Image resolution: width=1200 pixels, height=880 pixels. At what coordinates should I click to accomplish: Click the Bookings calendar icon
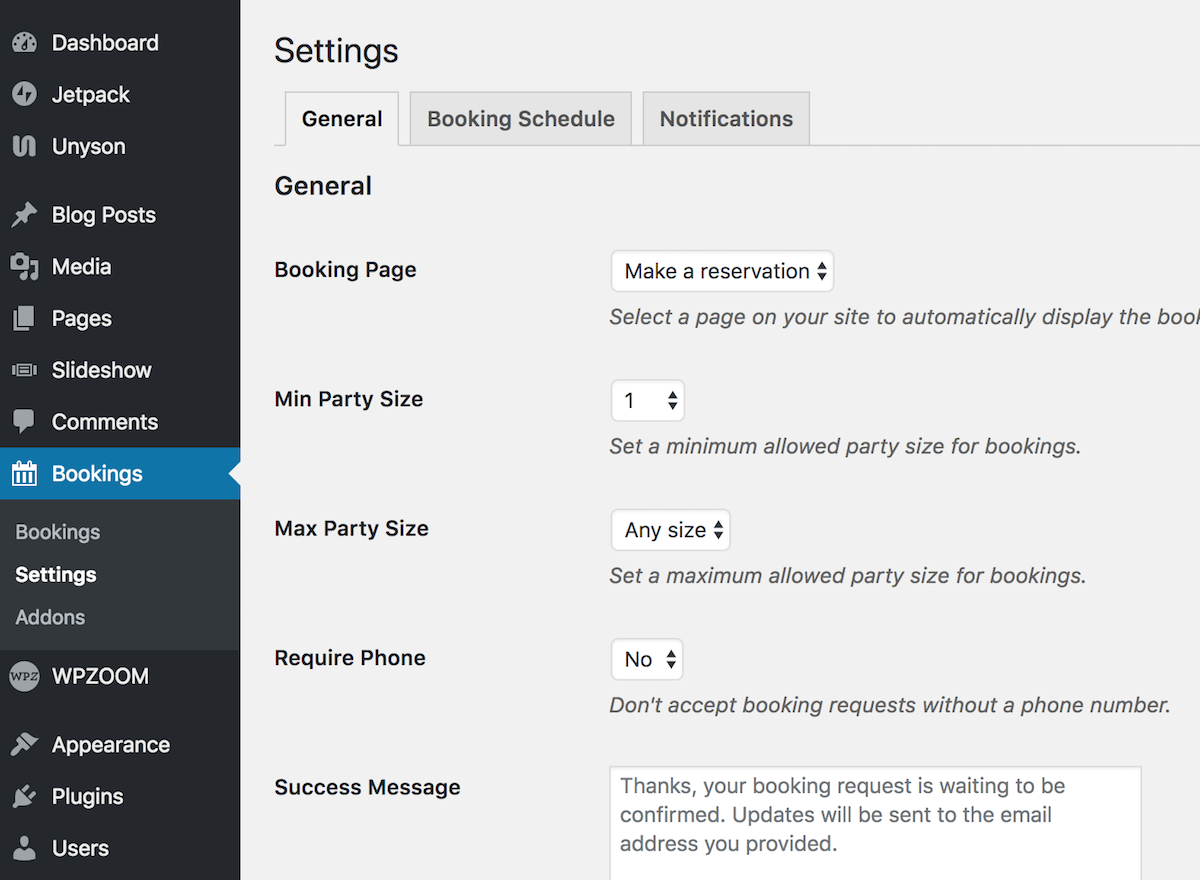click(24, 474)
